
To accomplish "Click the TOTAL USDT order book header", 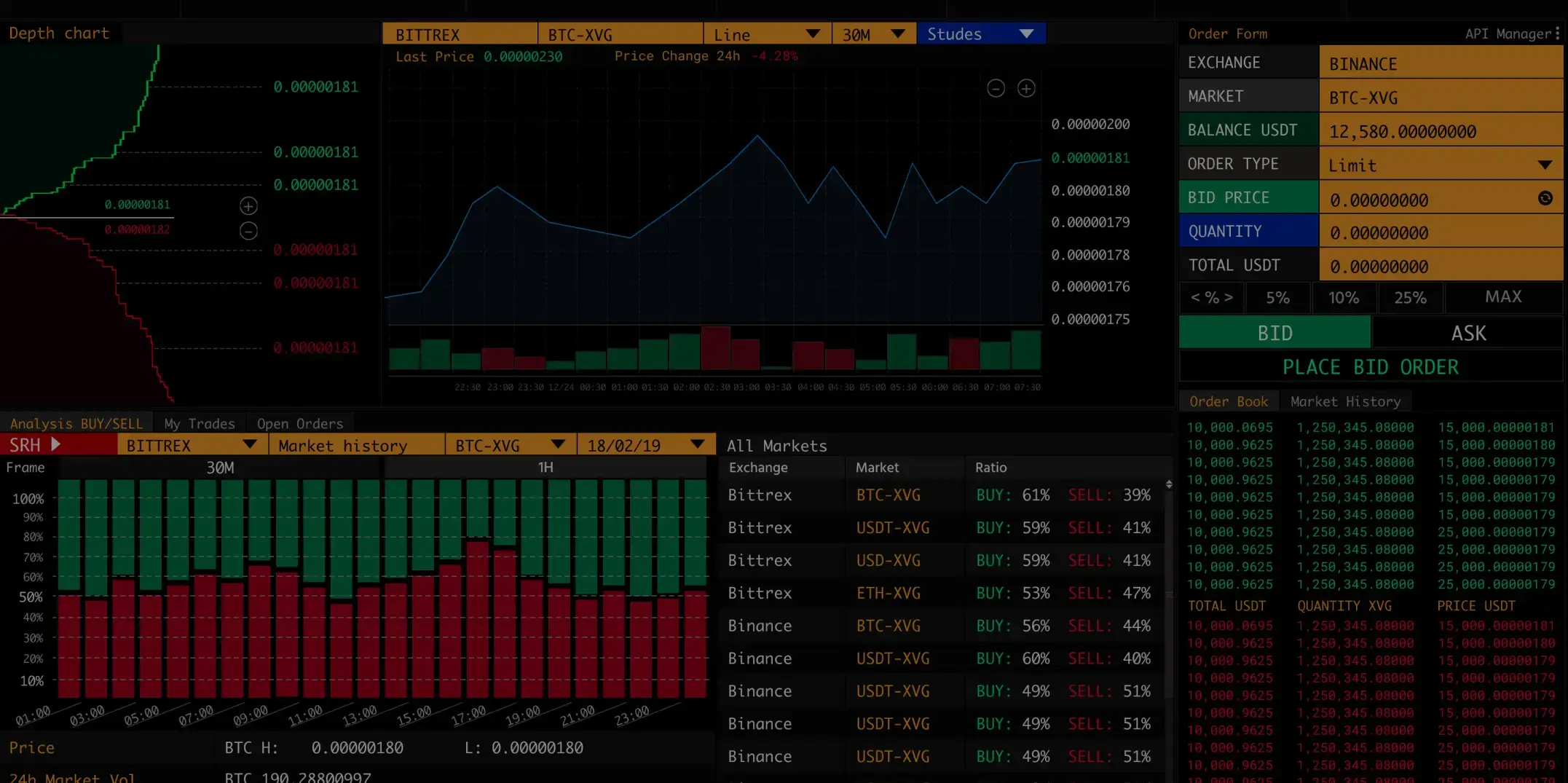I will tap(1226, 605).
